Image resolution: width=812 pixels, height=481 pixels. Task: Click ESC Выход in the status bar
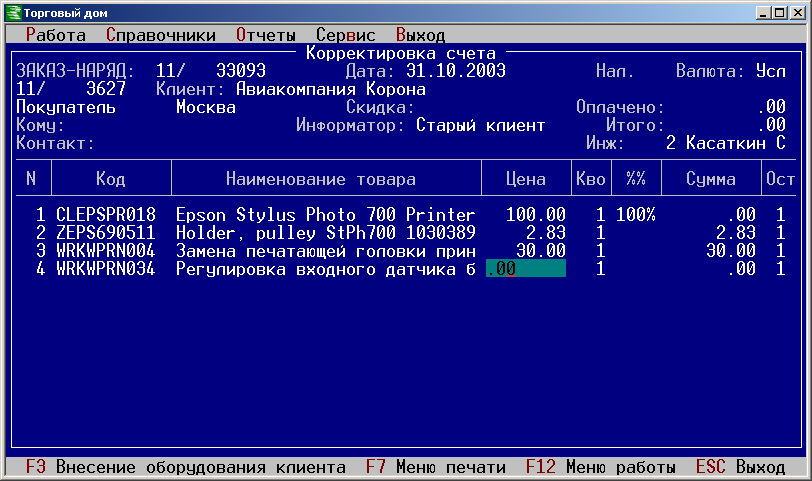coord(741,467)
